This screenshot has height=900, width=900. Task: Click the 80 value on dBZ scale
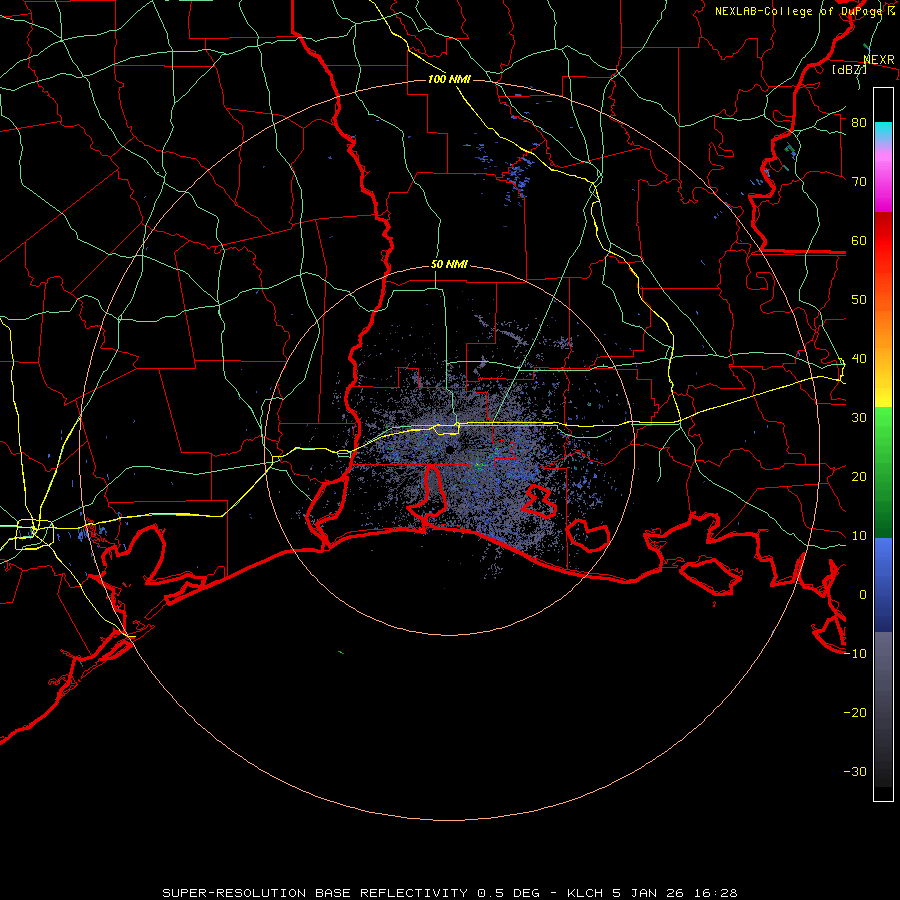[x=859, y=122]
